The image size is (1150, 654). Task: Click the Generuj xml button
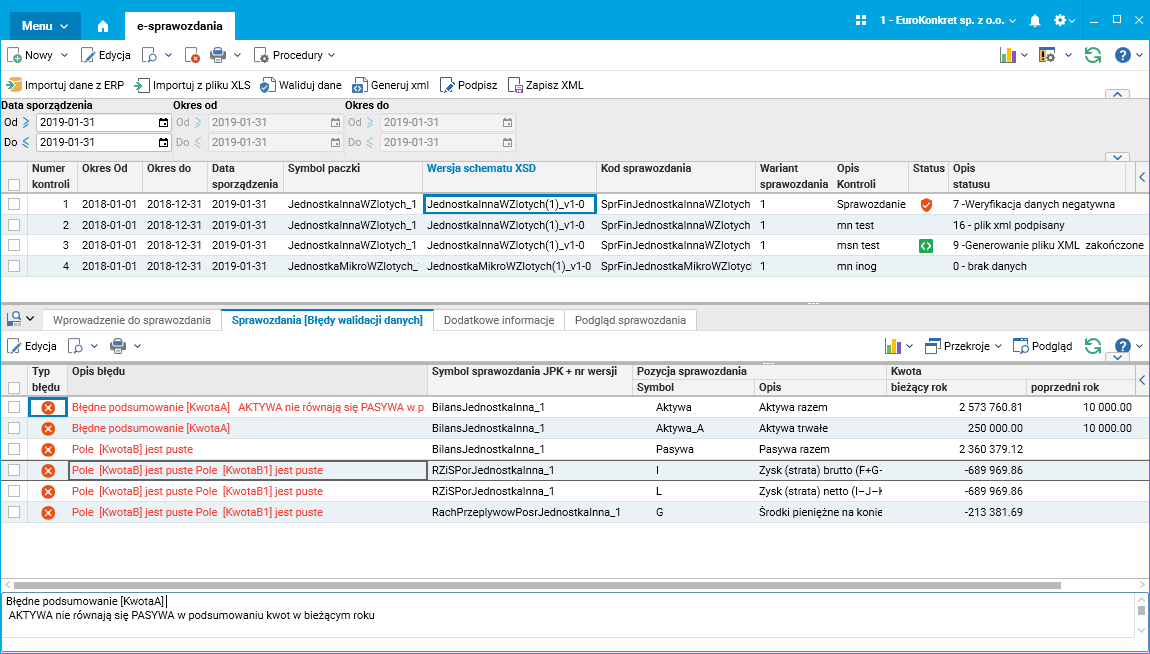(390, 85)
